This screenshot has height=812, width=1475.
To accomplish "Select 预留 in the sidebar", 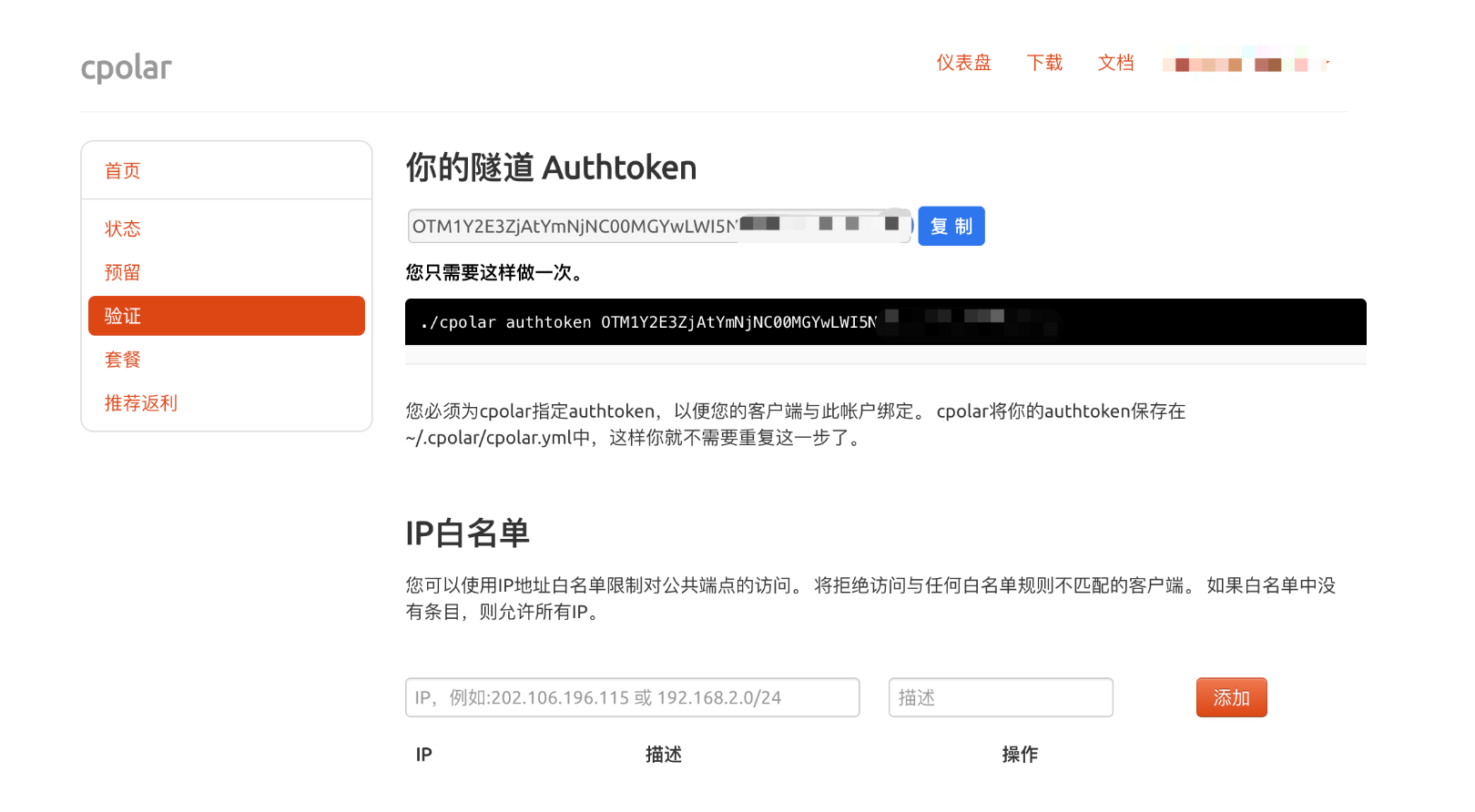I will pos(122,272).
